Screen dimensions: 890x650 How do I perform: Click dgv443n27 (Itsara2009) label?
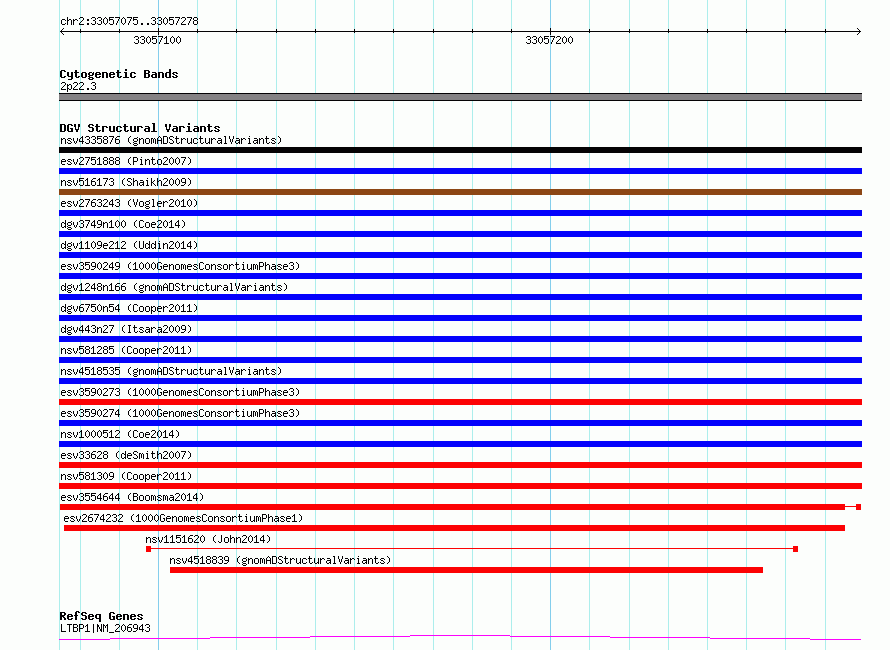click(126, 329)
